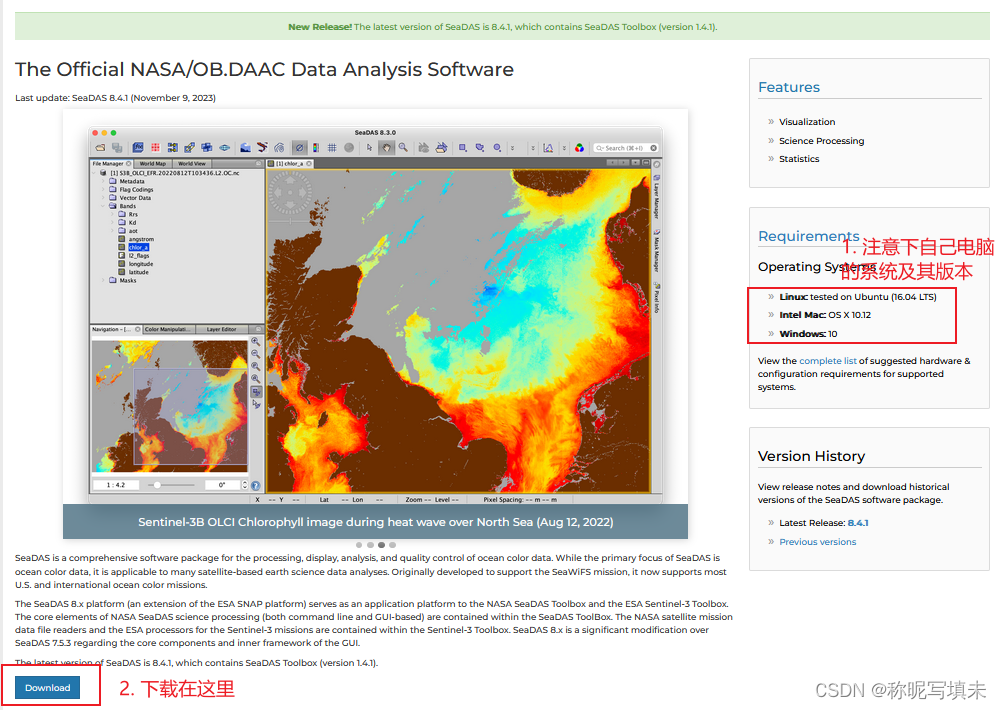
Task: Click the Navigation panel overview thumbnail
Action: coord(169,406)
